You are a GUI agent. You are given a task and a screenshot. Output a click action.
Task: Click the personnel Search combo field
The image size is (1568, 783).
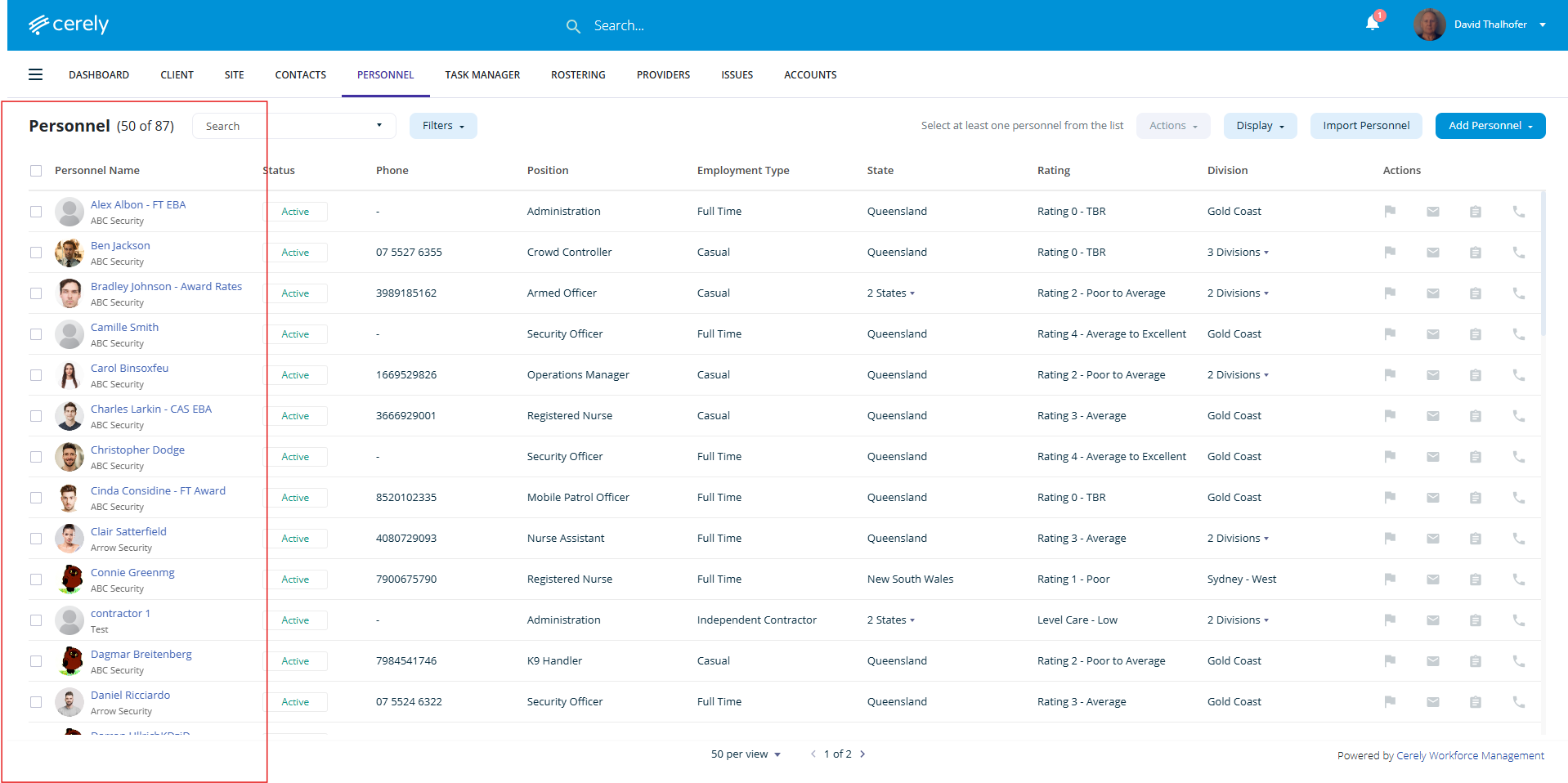click(x=294, y=126)
